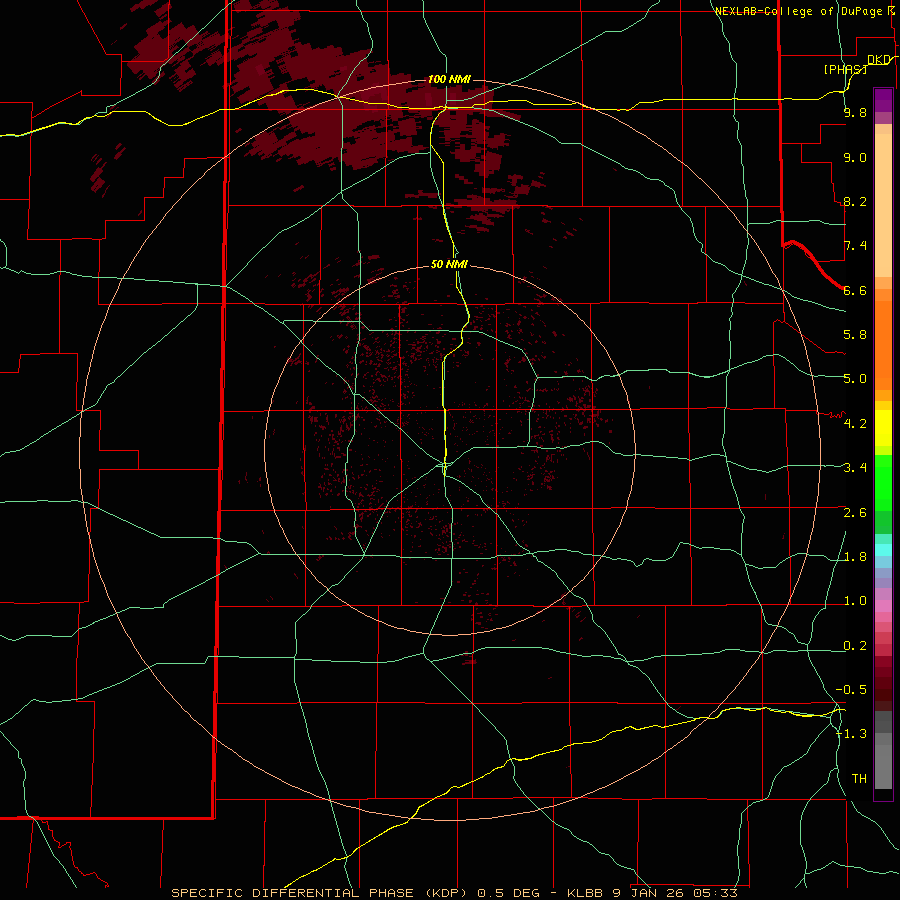Screen dimensions: 900x900
Task: Click the 5.8 value on the color scale
Action: (855, 335)
